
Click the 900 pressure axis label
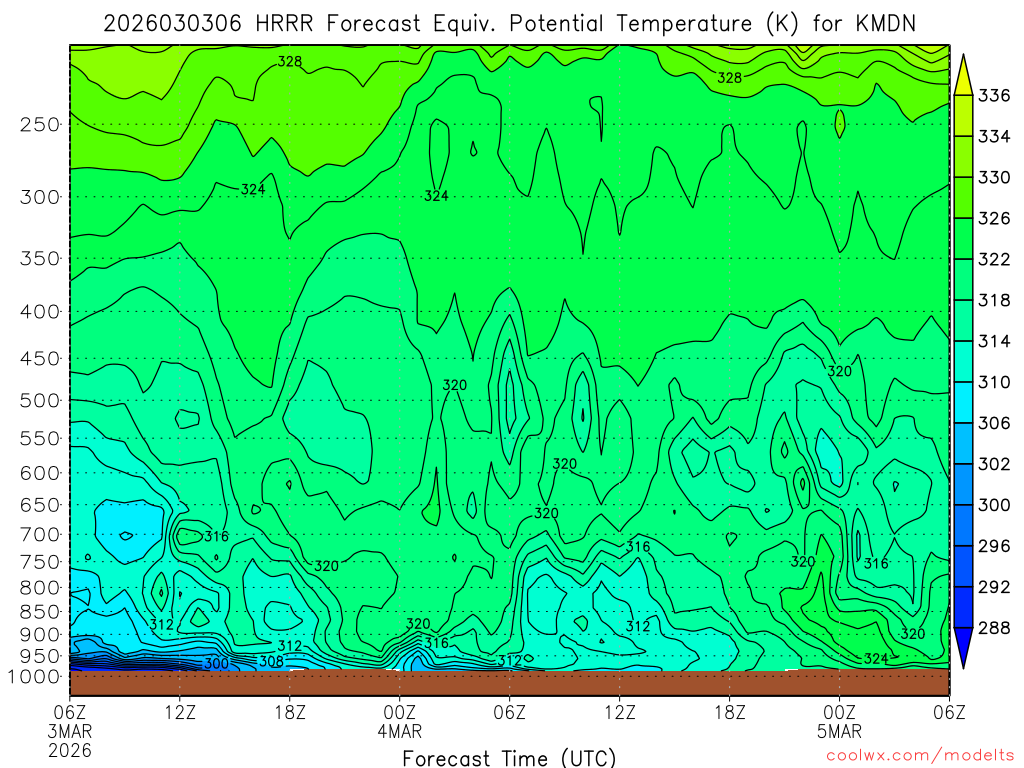[x=40, y=635]
